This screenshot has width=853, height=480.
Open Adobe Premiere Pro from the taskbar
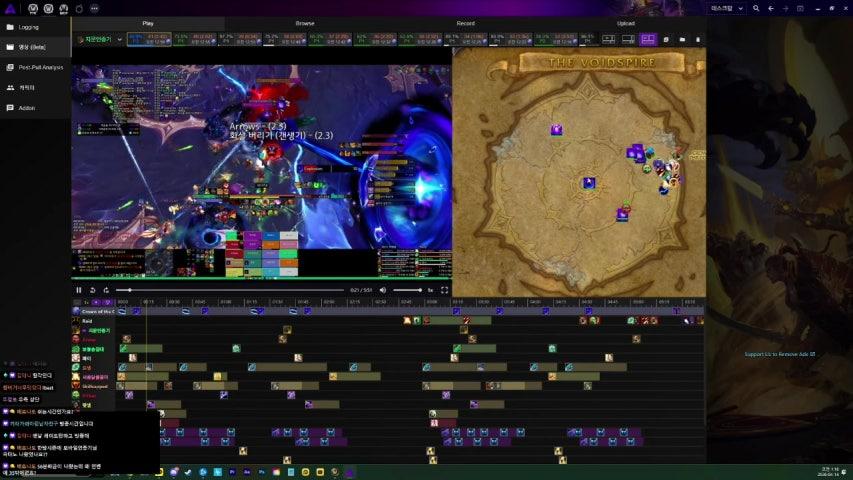233,472
